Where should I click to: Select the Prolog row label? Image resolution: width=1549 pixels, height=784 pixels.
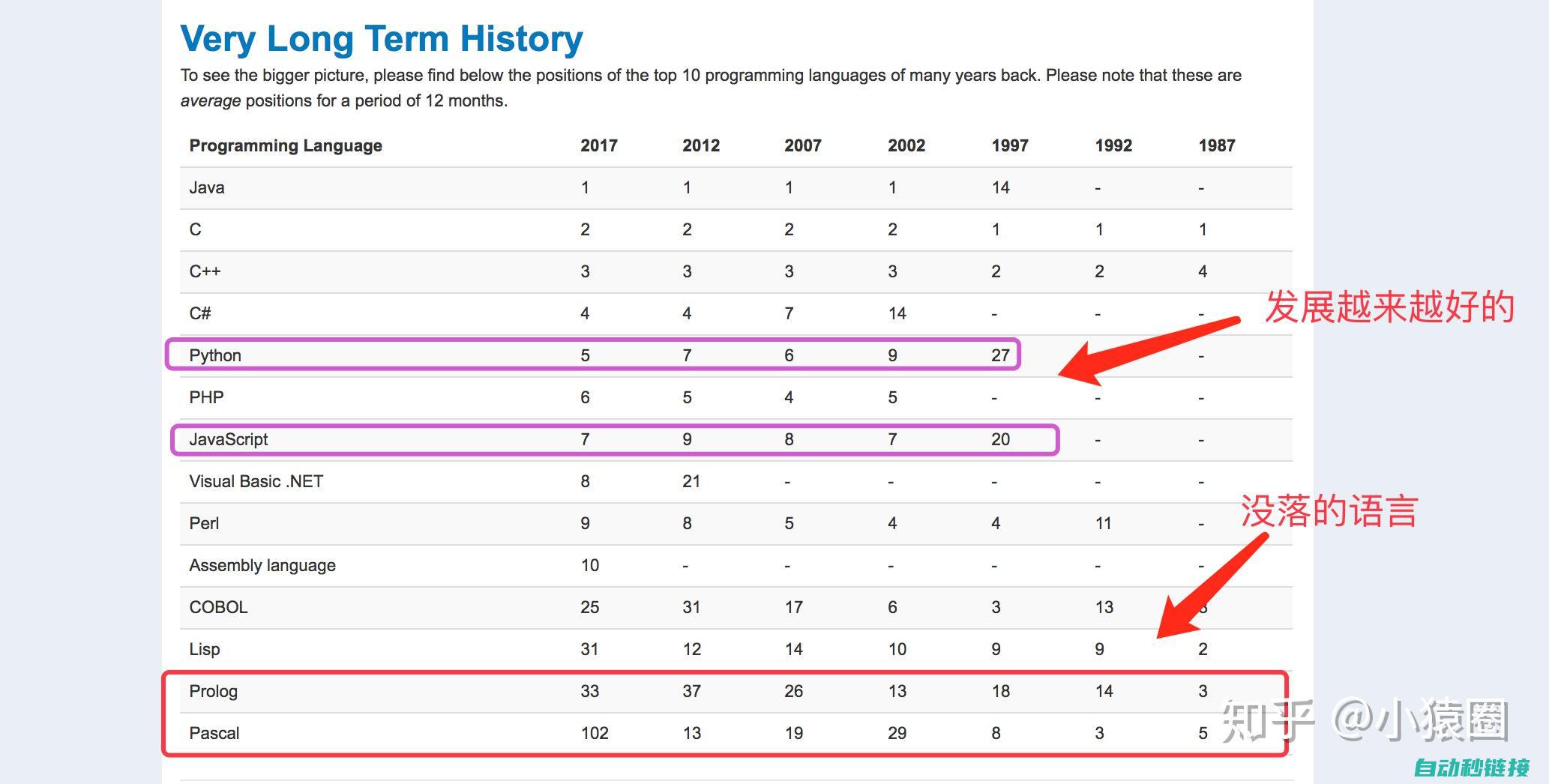214,691
